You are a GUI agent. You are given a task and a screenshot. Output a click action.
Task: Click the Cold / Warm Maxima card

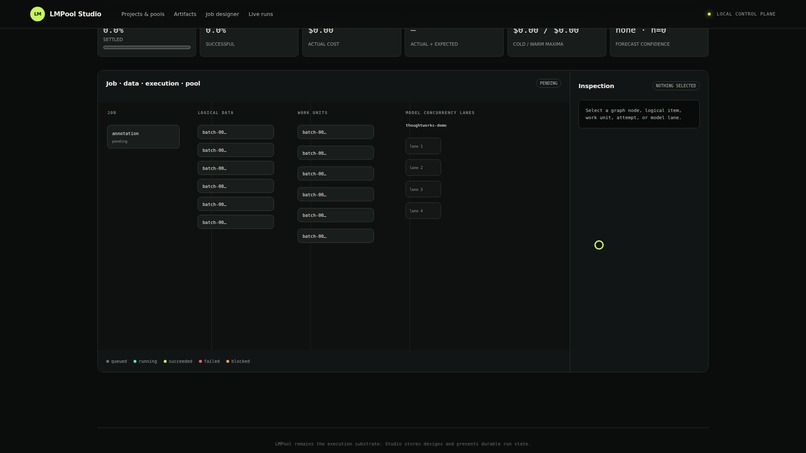pyautogui.click(x=557, y=40)
